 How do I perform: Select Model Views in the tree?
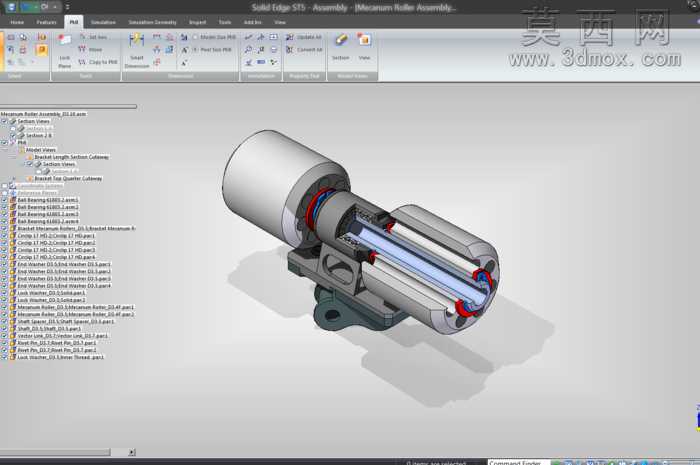pyautogui.click(x=41, y=149)
